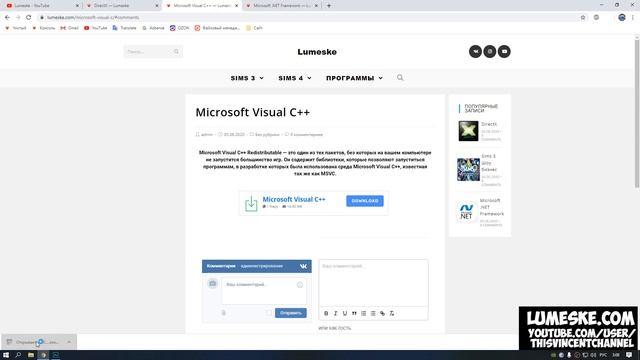Open the Chrome profile avatar
The width and height of the screenshot is (640, 360).
pyautogui.click(x=622, y=17)
